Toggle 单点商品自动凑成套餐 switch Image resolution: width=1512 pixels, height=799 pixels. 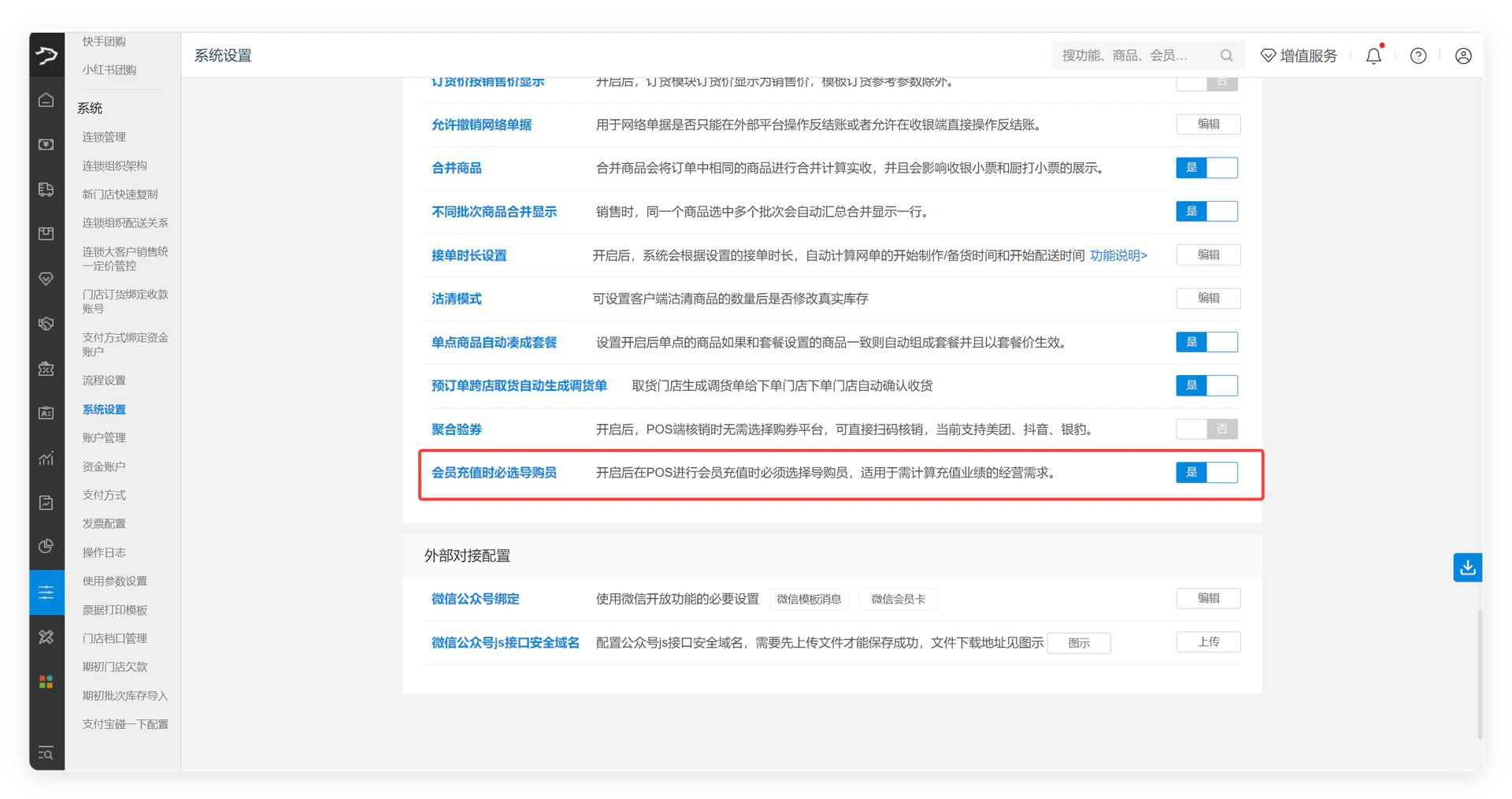1206,342
